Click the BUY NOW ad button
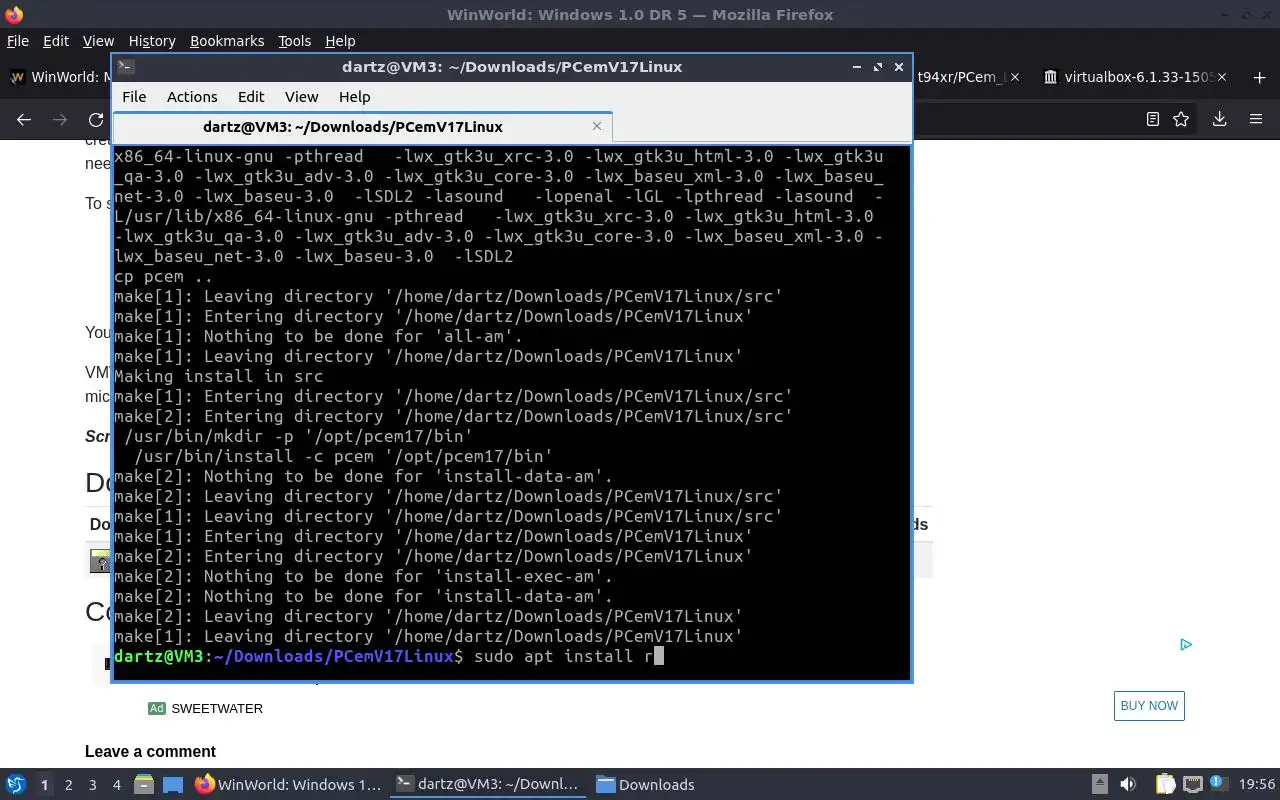Image resolution: width=1280 pixels, height=800 pixels. click(x=1149, y=705)
